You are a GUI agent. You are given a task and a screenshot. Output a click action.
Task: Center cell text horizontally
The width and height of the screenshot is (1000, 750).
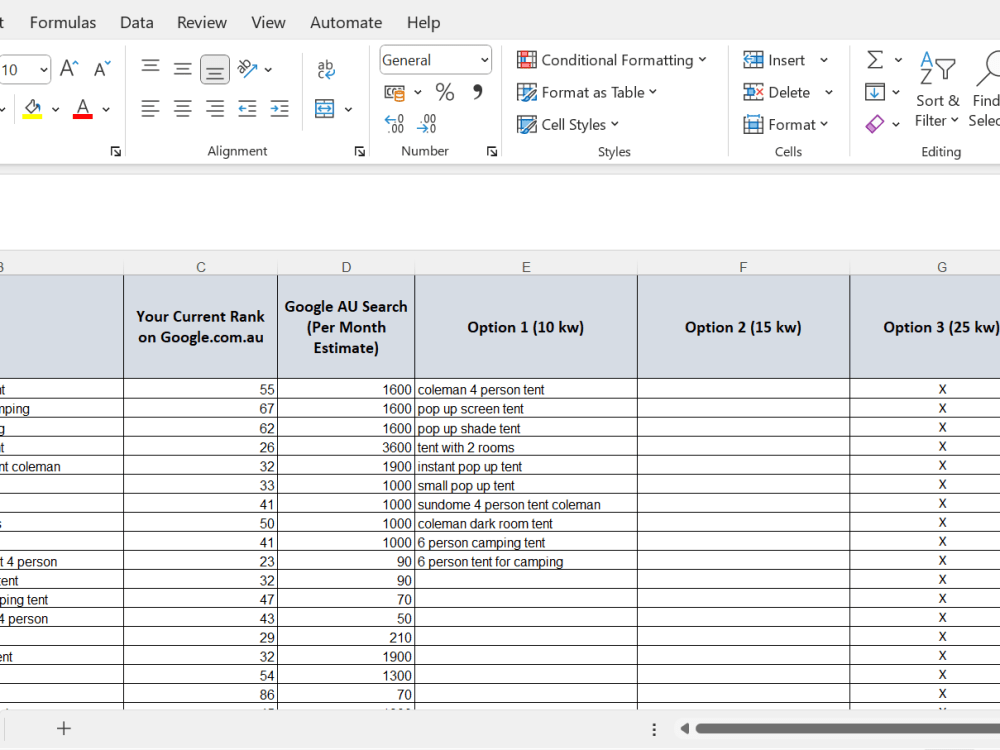(182, 108)
